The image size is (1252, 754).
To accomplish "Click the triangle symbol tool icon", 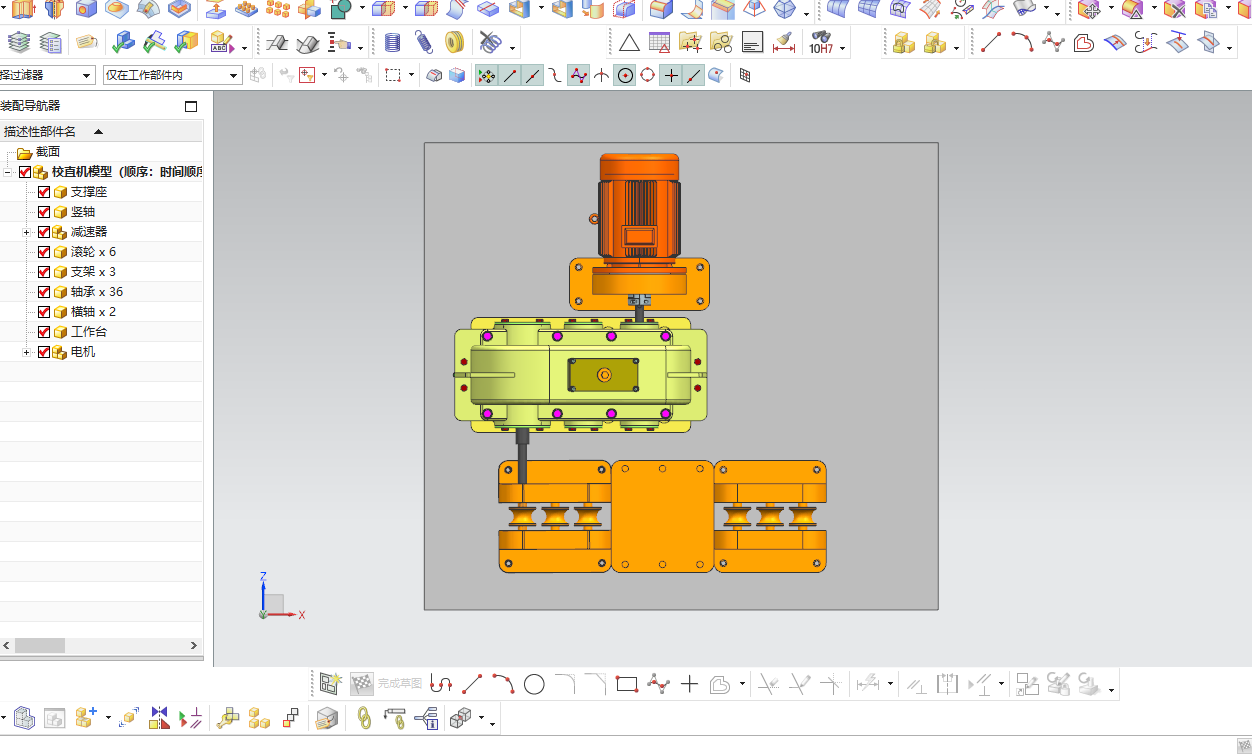I will click(628, 43).
